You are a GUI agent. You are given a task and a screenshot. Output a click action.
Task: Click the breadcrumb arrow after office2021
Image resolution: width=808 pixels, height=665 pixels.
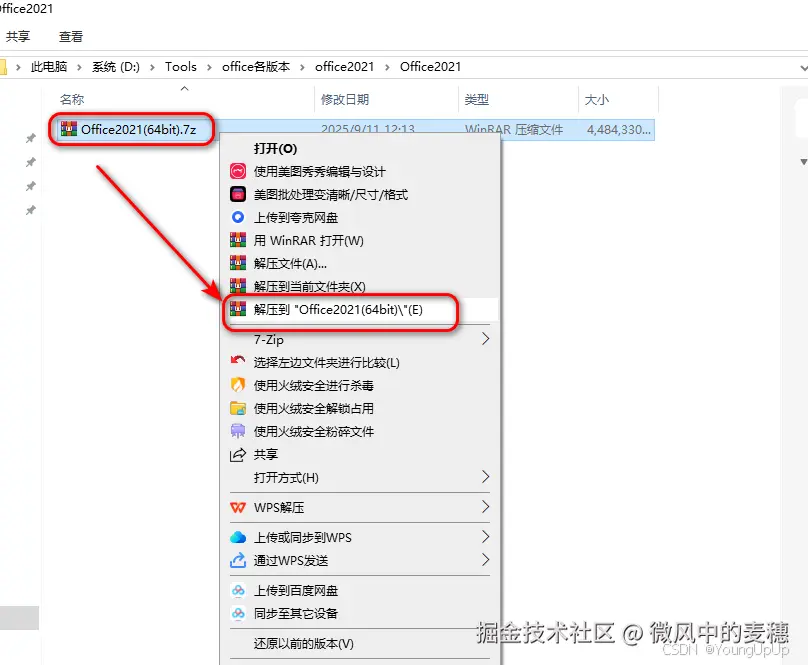[x=387, y=67]
